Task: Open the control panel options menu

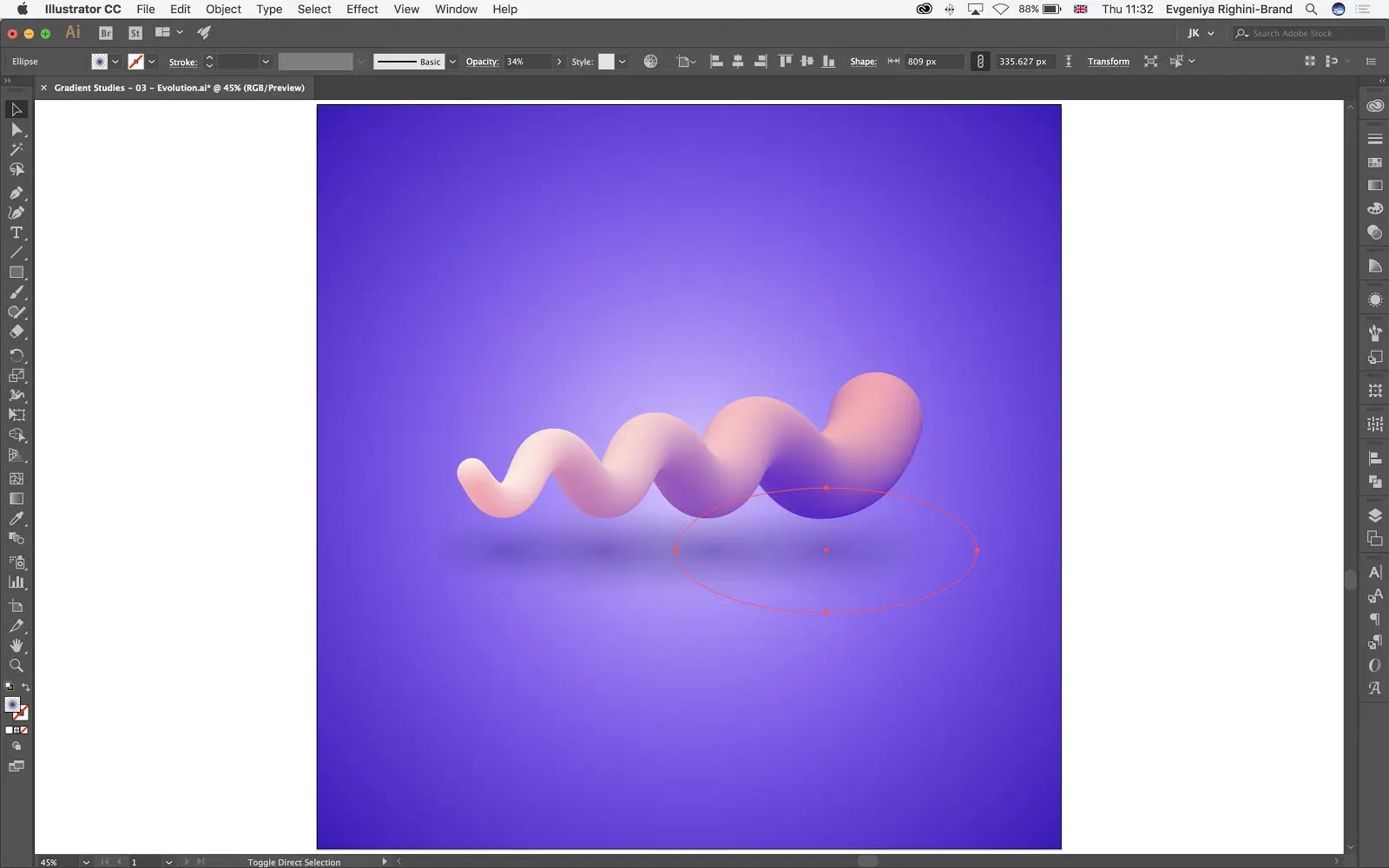Action: pos(1372,62)
